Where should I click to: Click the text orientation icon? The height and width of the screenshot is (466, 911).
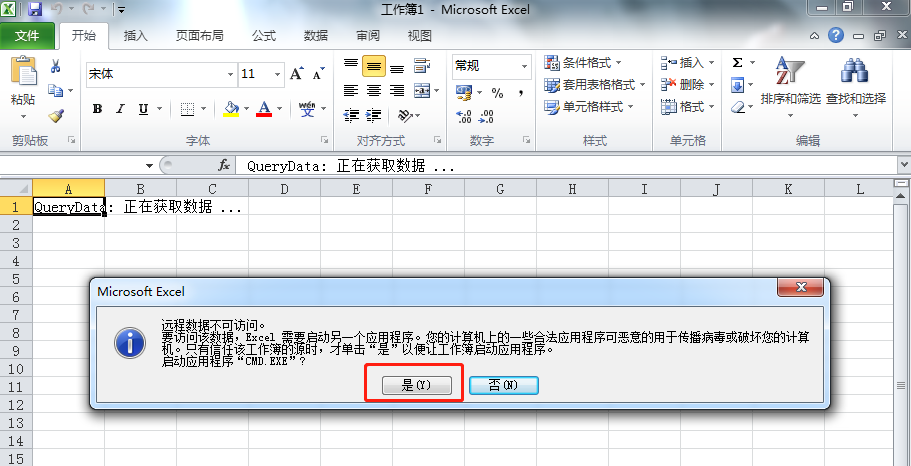pyautogui.click(x=405, y=116)
